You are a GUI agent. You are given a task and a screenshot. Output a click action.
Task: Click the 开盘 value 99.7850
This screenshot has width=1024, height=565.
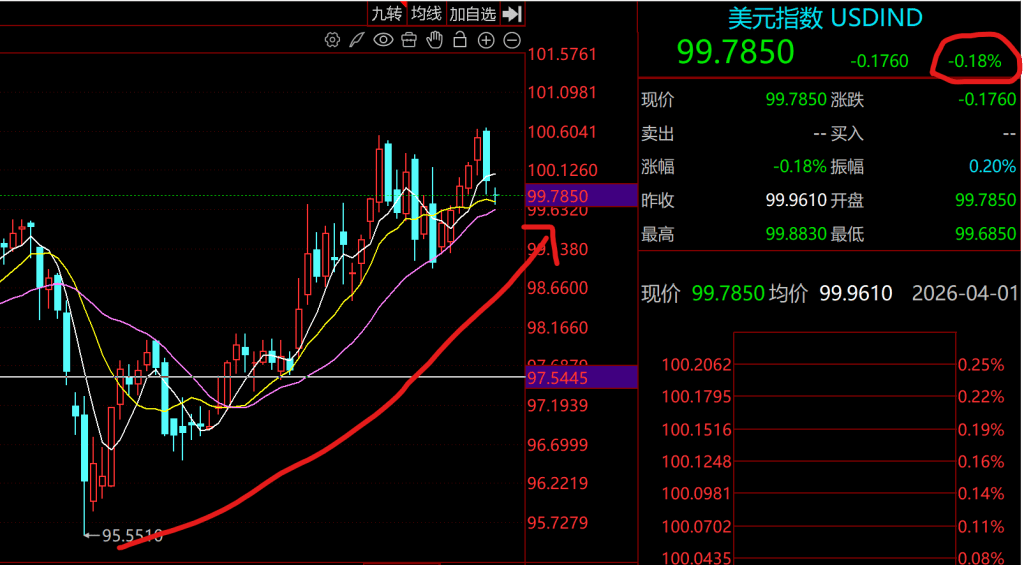pyautogui.click(x=985, y=200)
